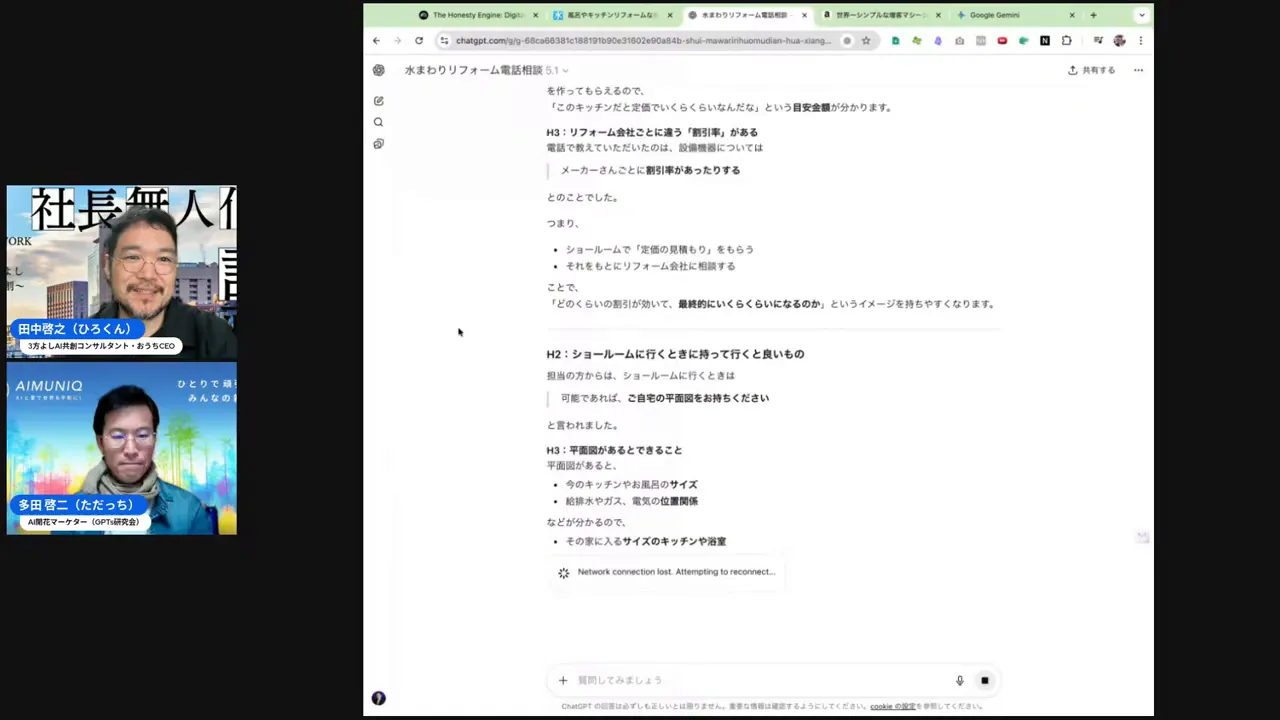1280x720 pixels.
Task: Click the Notion extension icon in the toolbar
Action: click(x=1044, y=40)
